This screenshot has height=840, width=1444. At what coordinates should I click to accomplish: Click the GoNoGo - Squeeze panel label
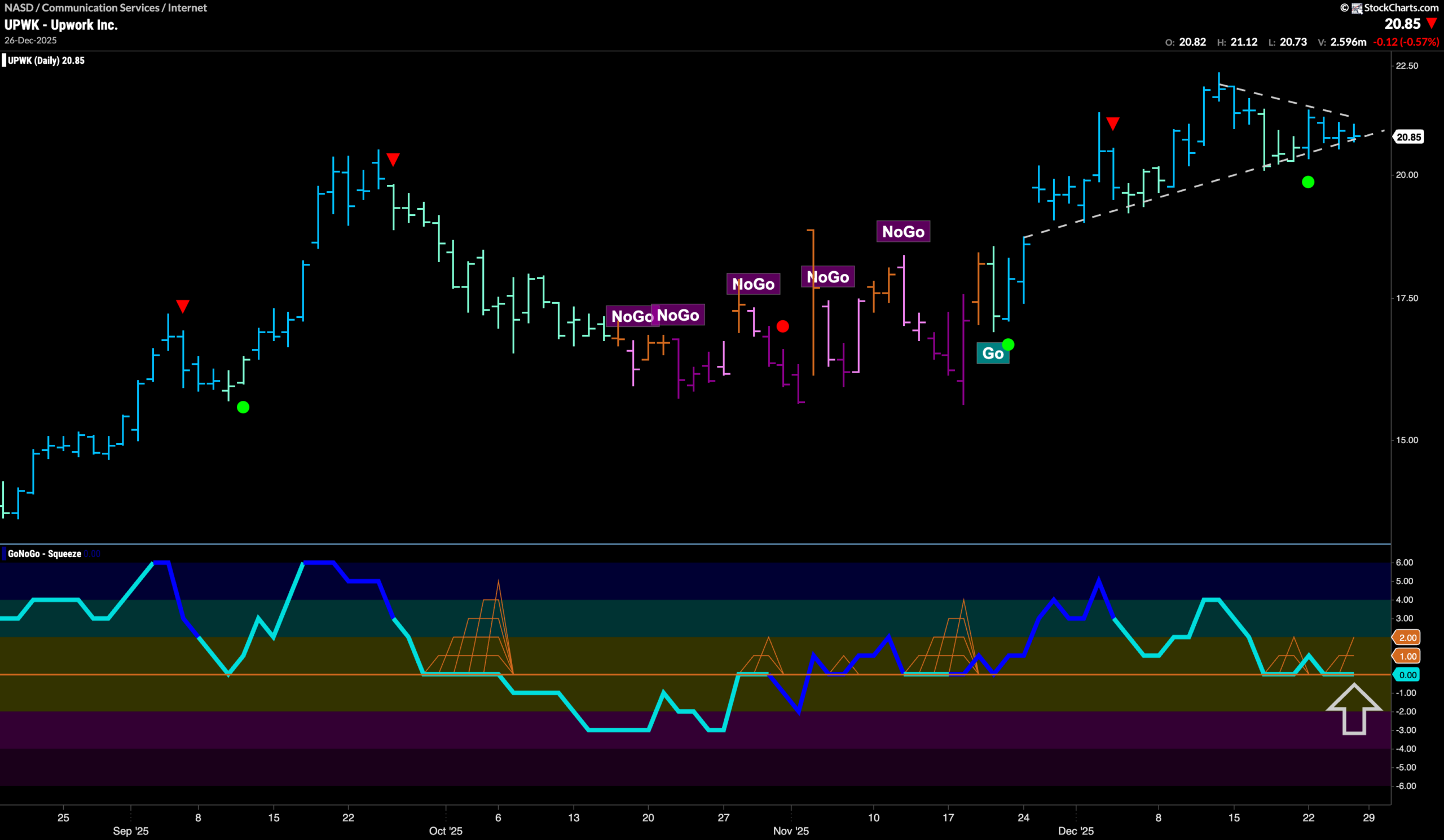[44, 554]
